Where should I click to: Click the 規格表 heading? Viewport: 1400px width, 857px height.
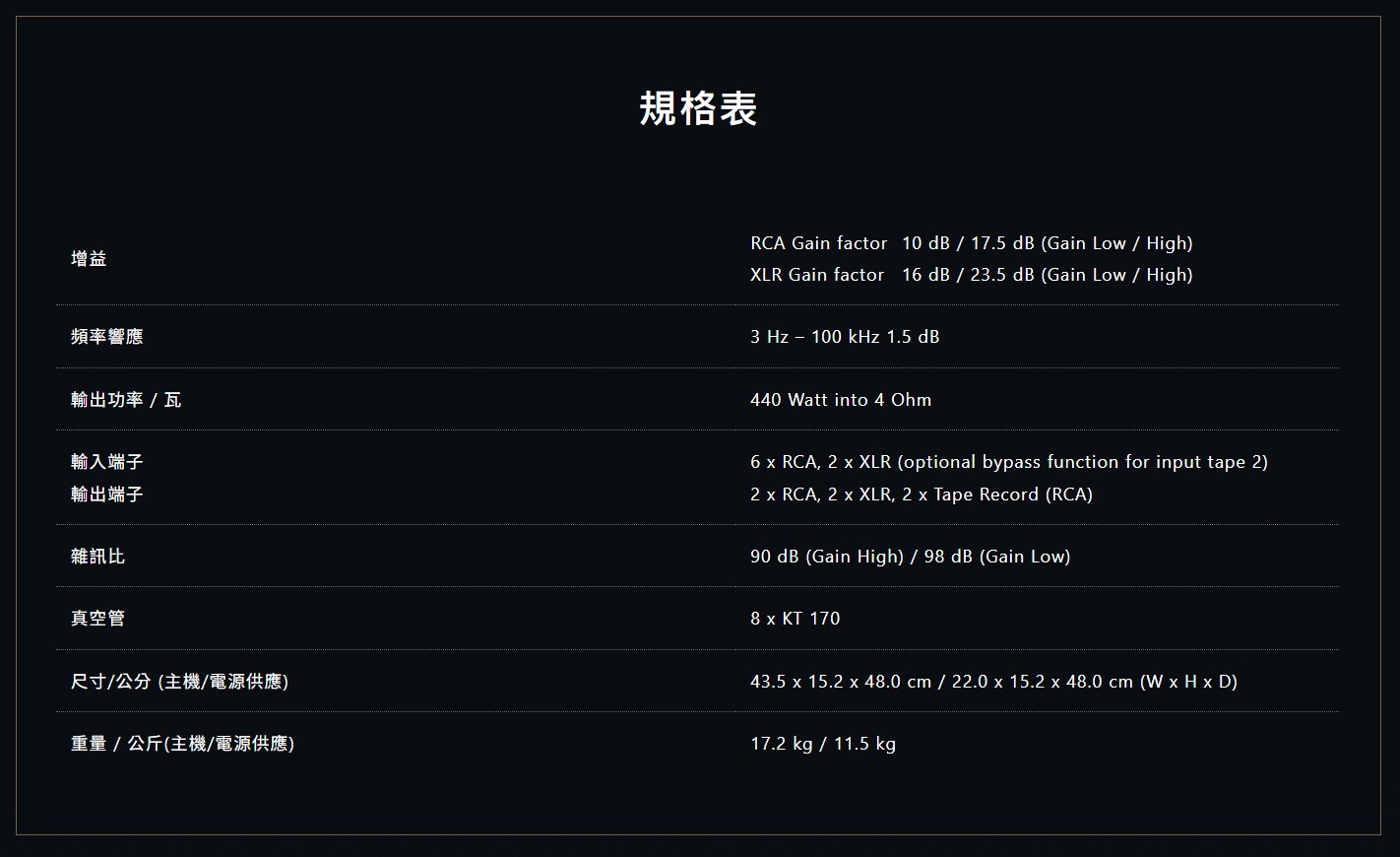click(698, 108)
